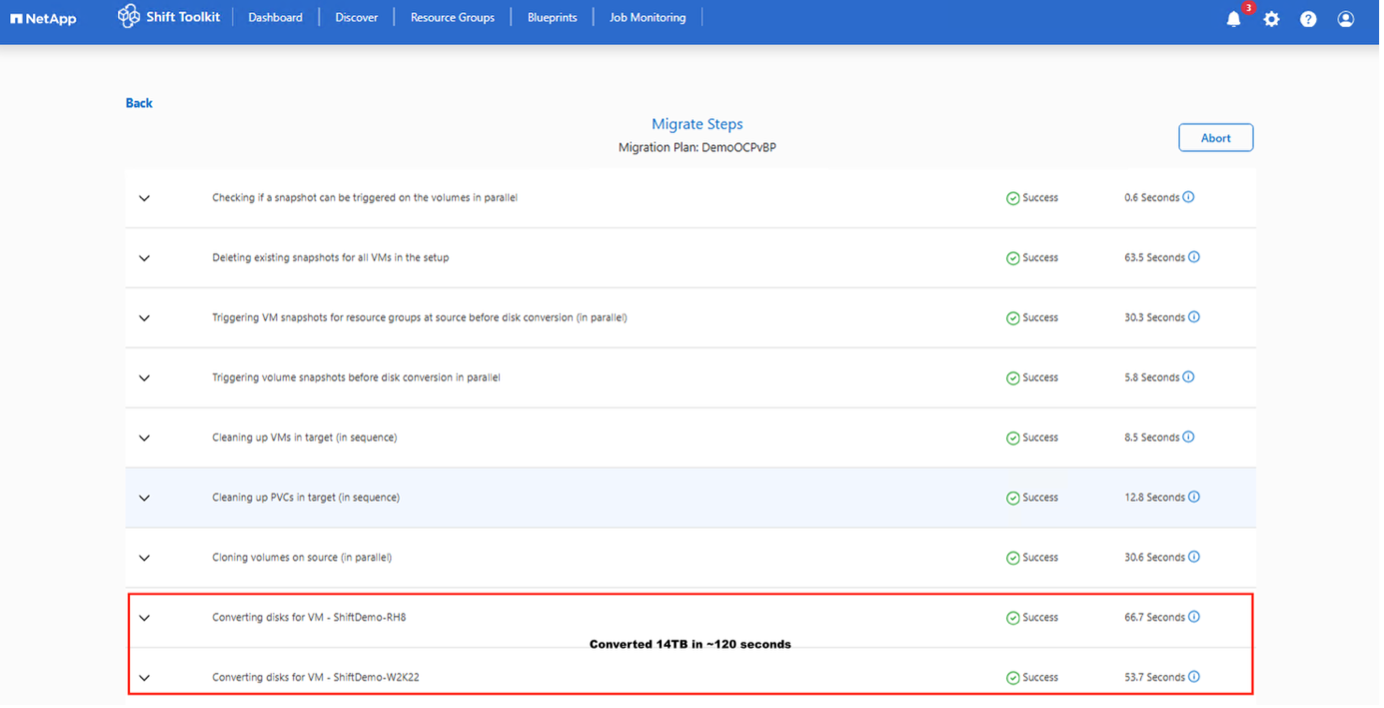This screenshot has height=708, width=1384.
Task: Click the Cleaning up PVCs step text
Action: 305,497
